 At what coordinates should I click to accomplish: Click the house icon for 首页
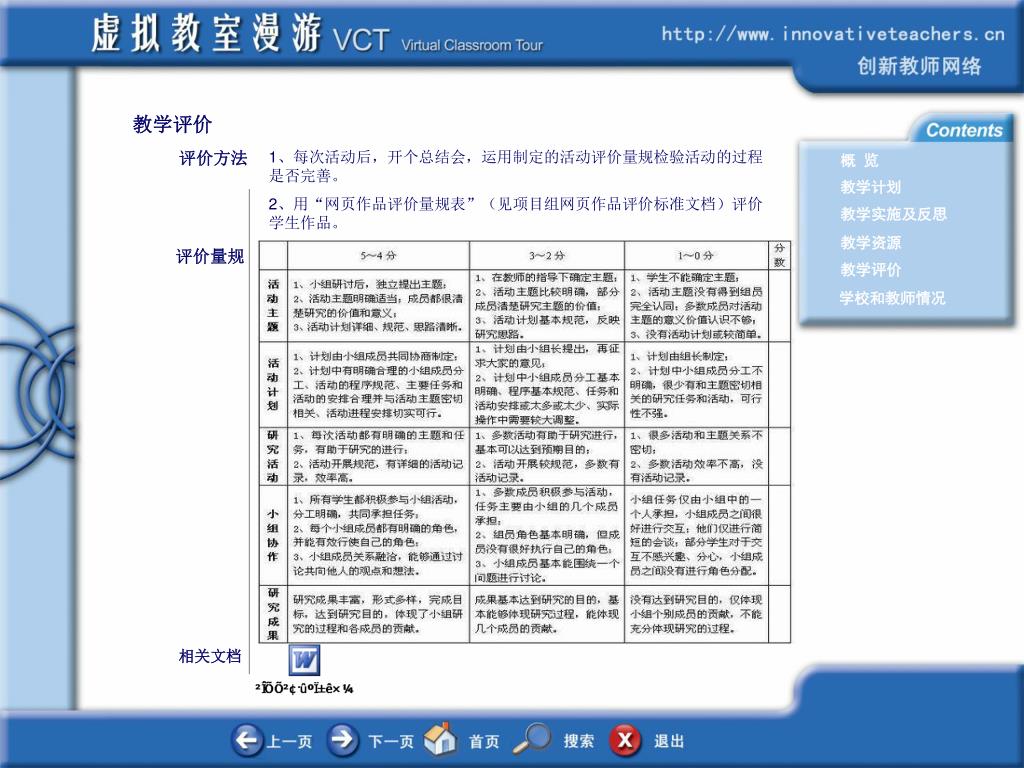click(440, 739)
